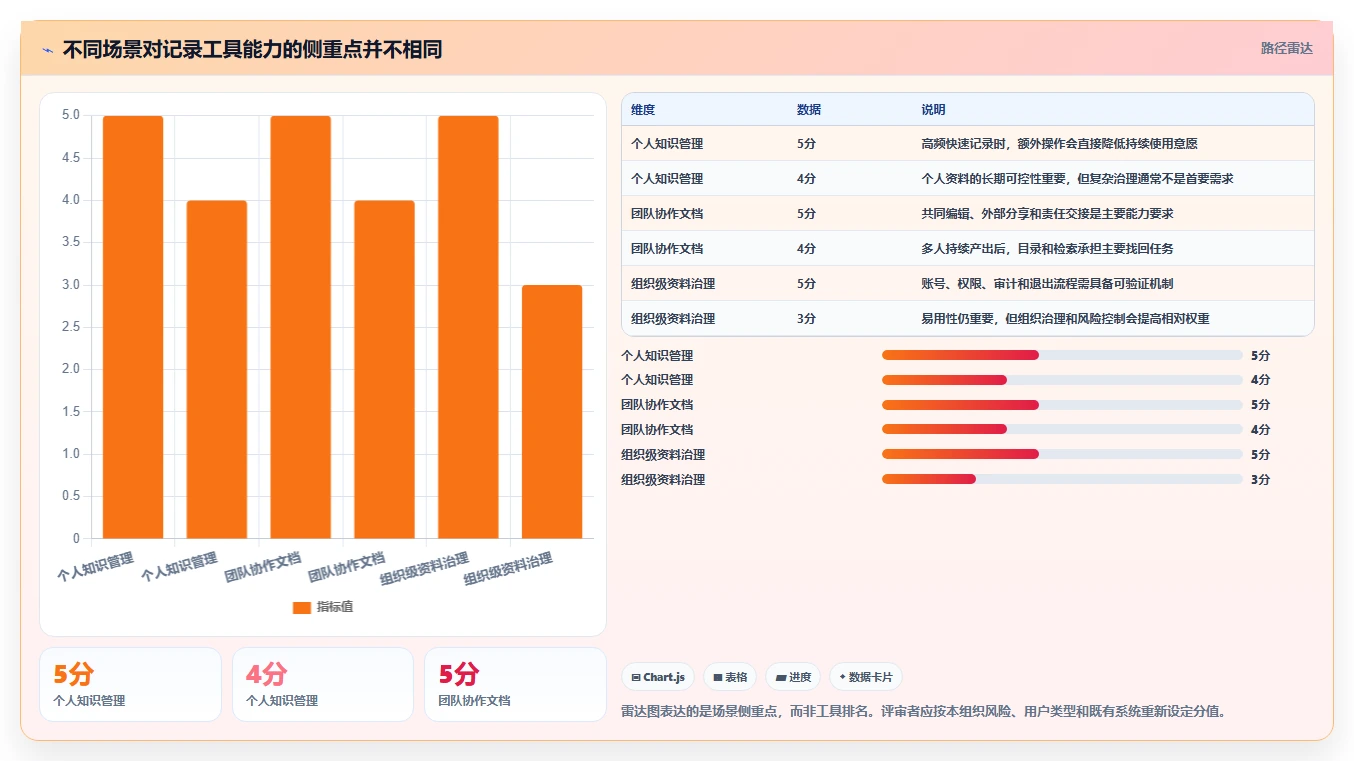Click the 4.5 y-axis label

71,158
